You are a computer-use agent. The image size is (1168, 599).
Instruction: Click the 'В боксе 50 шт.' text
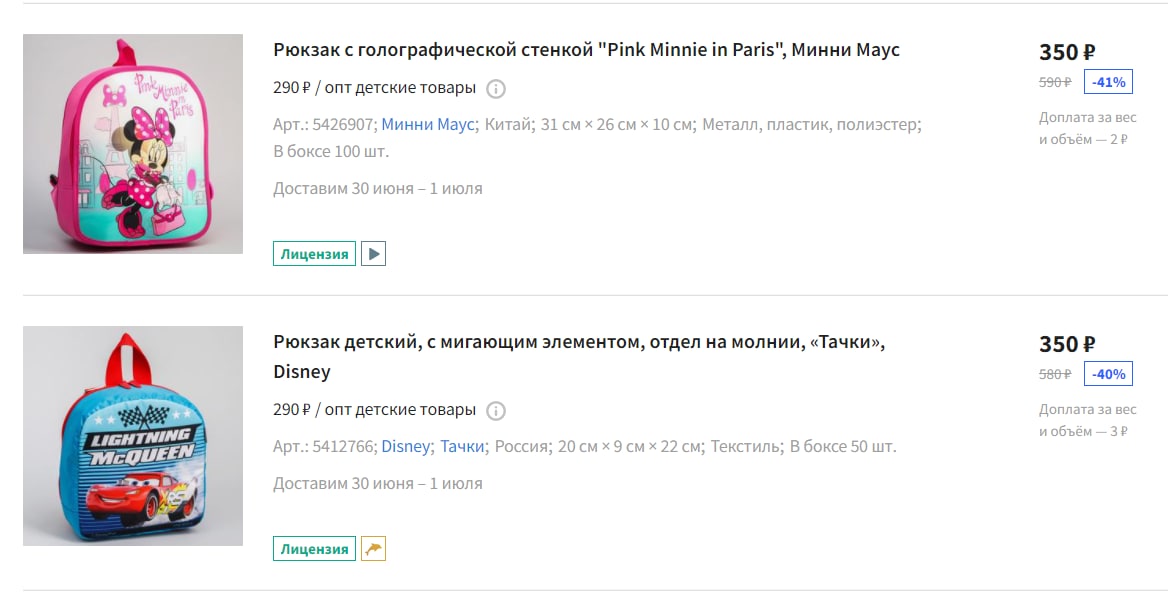(x=842, y=446)
